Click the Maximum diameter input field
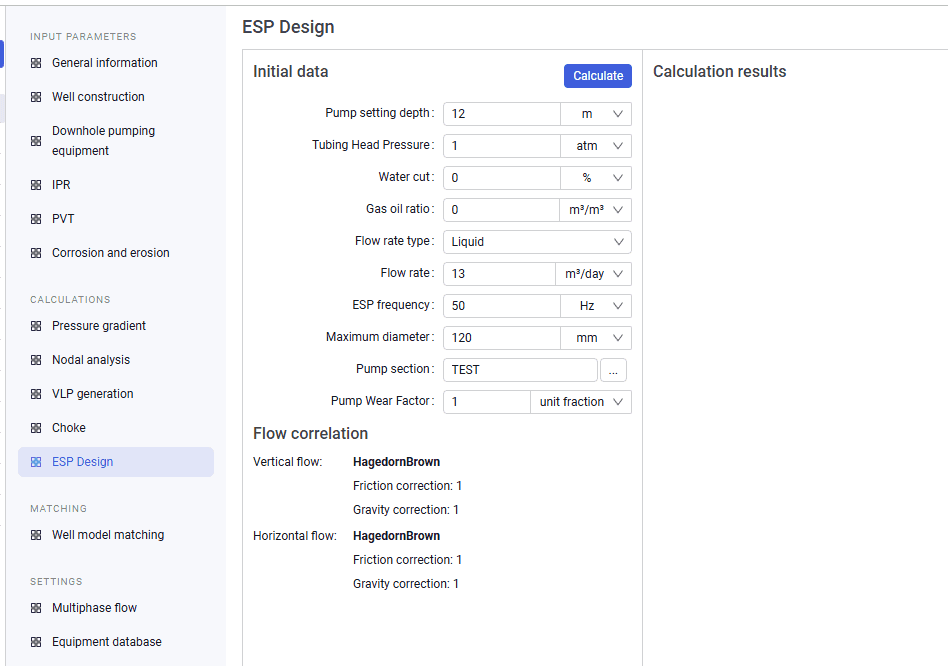The width and height of the screenshot is (948, 666). point(502,338)
